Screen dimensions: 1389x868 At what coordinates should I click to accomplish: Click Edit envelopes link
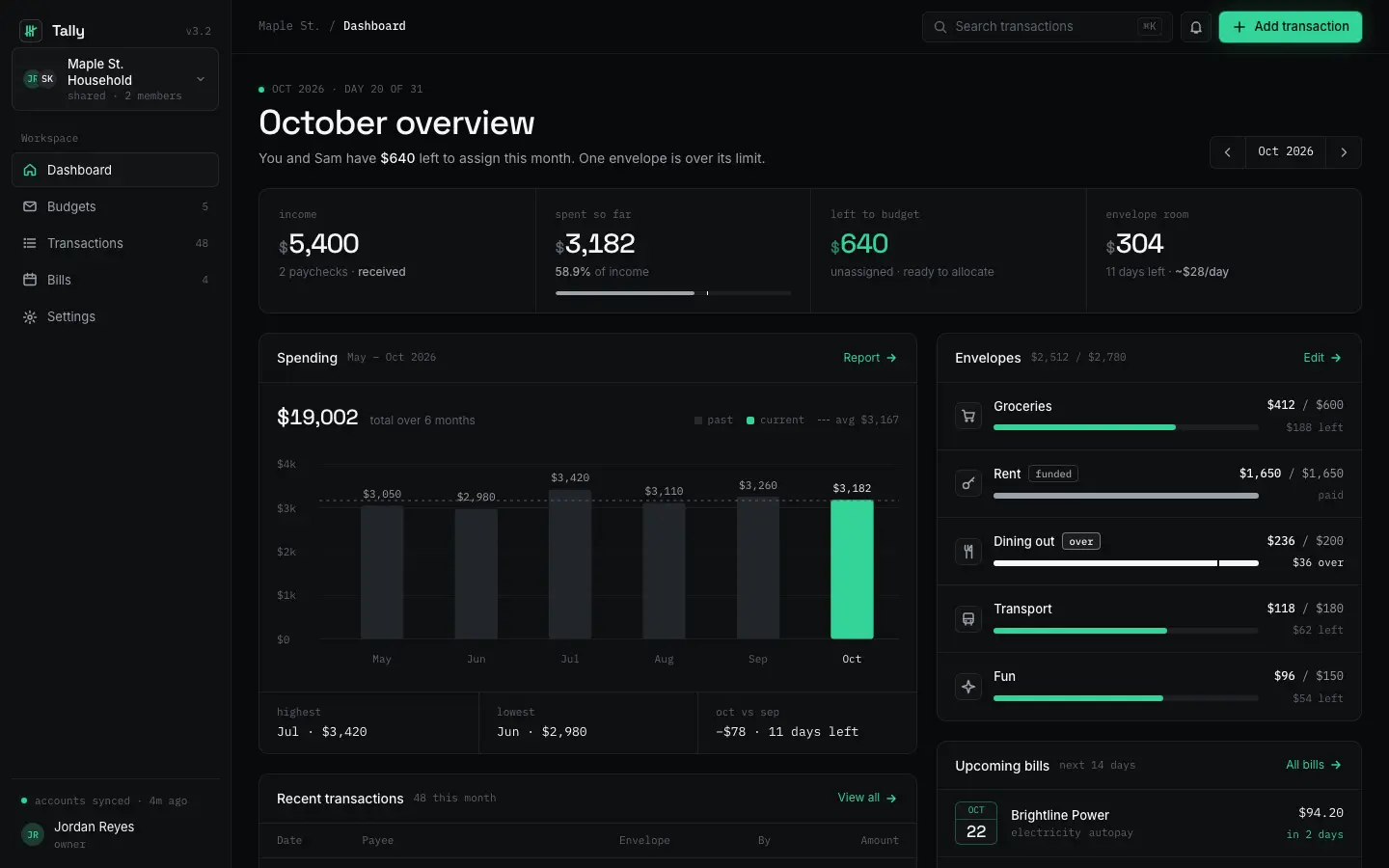[x=1322, y=358]
